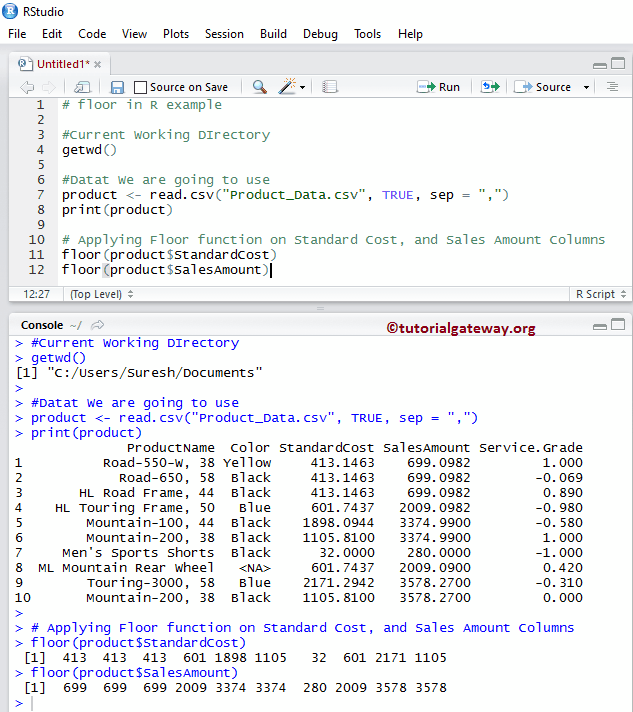Click the Console pane title
The height and width of the screenshot is (712, 633).
coord(42,325)
